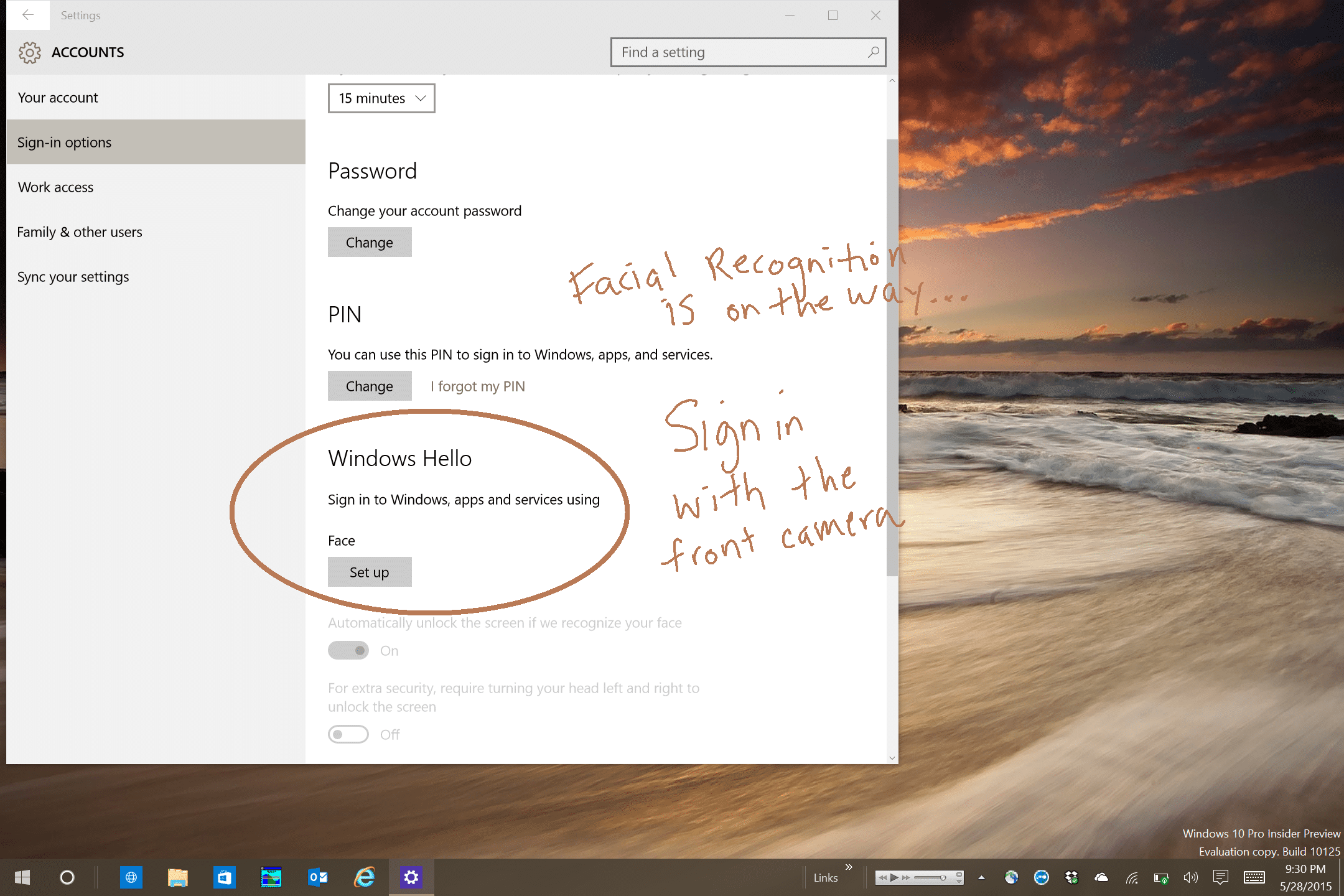Minimize the Settings window
The image size is (1344, 896).
[790, 15]
